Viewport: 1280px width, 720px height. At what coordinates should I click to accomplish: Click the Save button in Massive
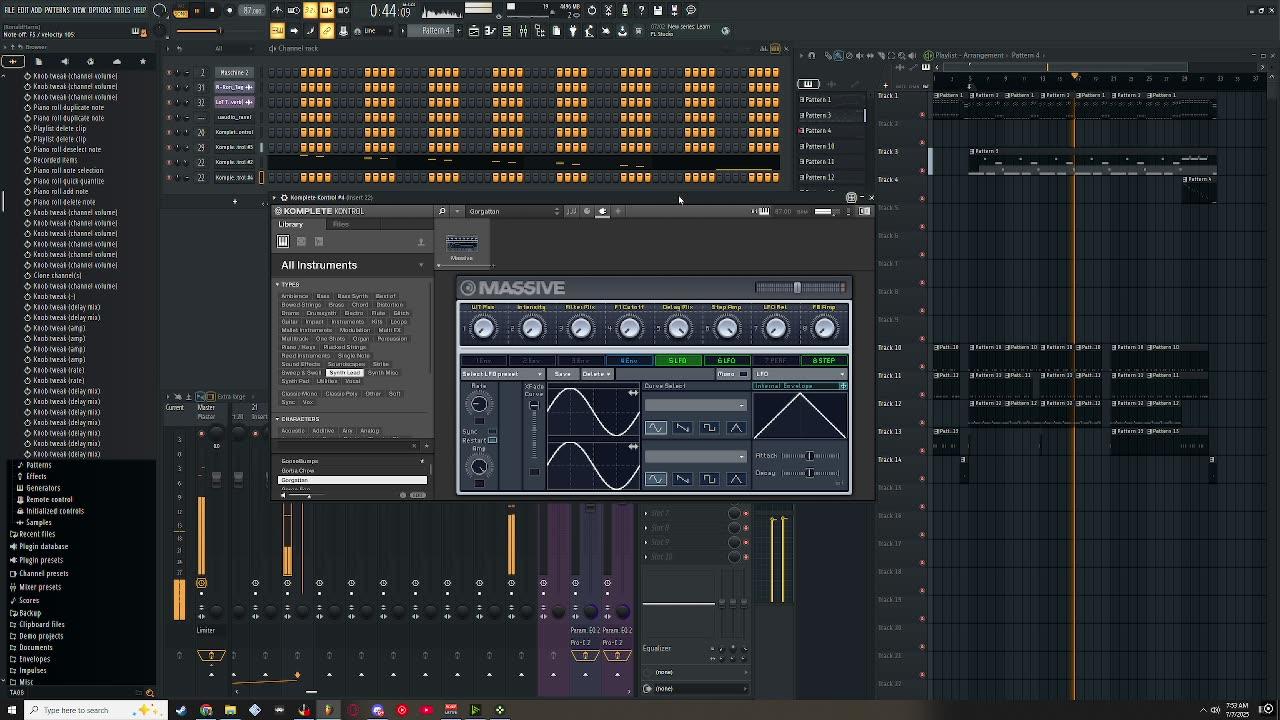pyautogui.click(x=562, y=374)
